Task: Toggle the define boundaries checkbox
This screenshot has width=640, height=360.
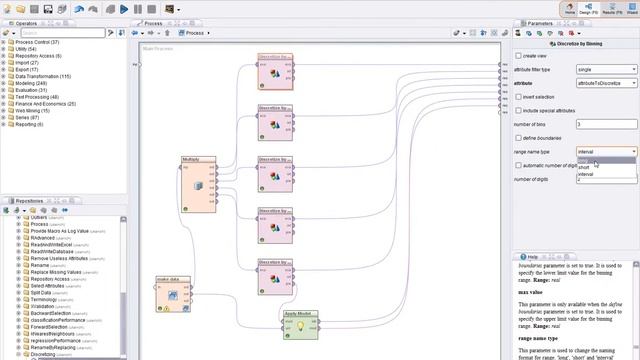Action: click(x=518, y=138)
